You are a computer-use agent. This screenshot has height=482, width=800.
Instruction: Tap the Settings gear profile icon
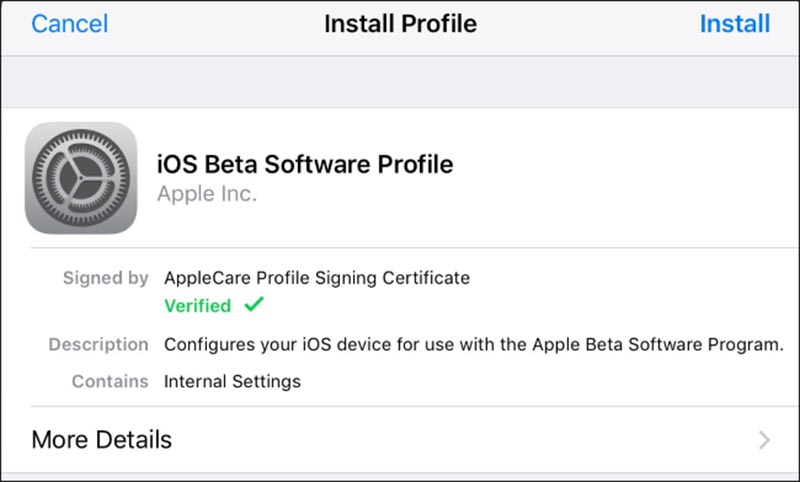[81, 178]
